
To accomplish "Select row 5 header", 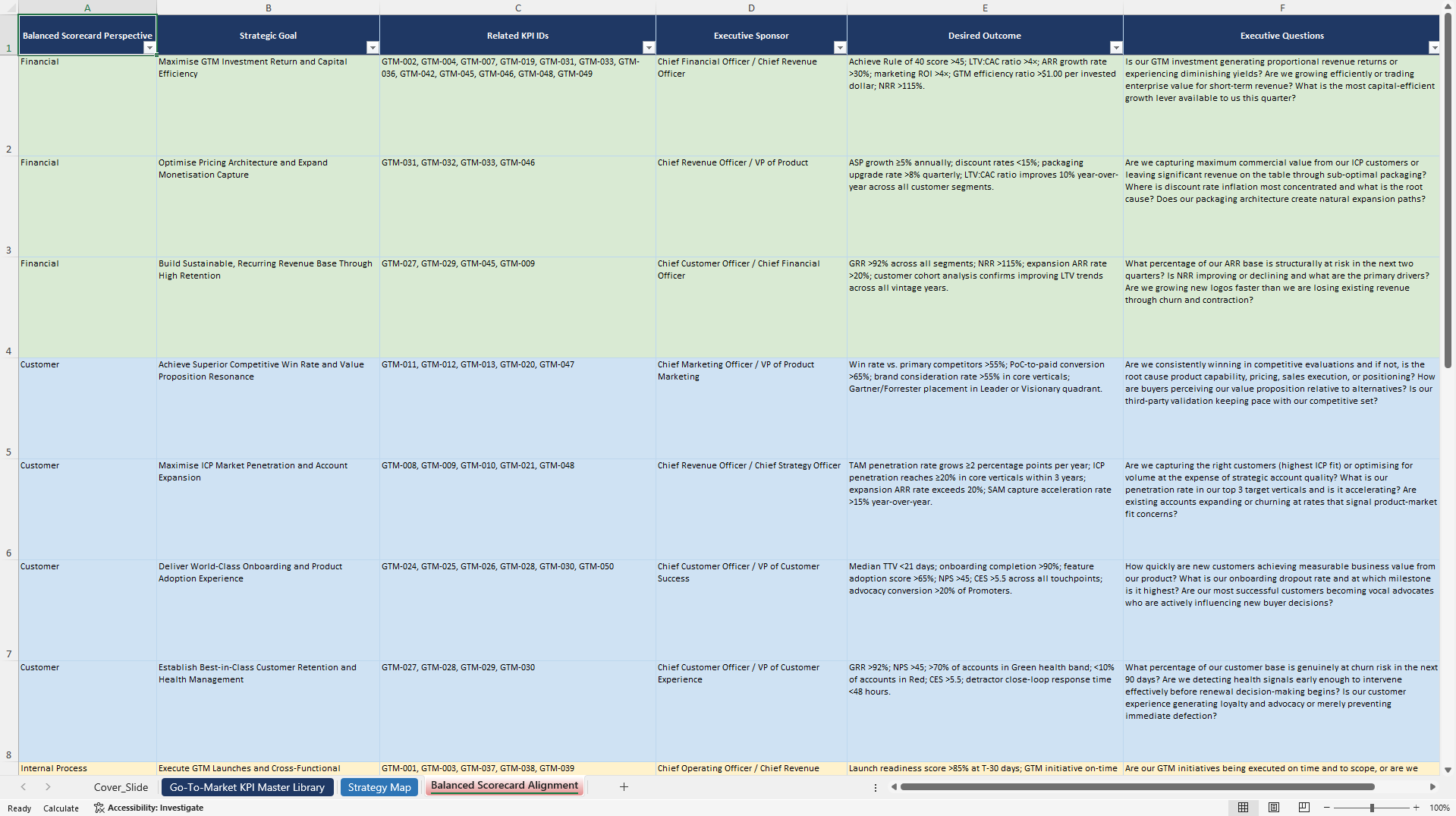I will click(9, 408).
